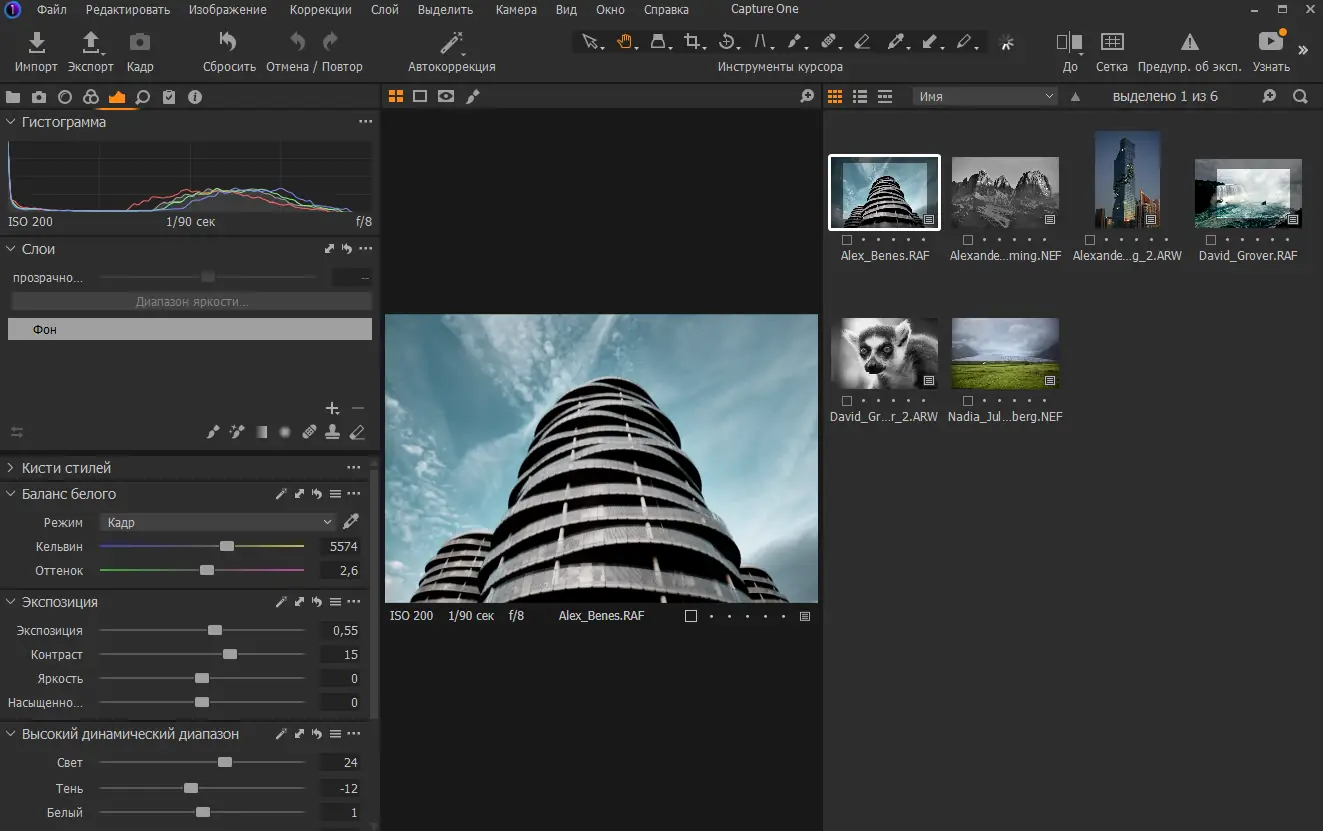Click the Import icon in toolbar
Viewport: 1323px width, 831px height.
coord(36,43)
